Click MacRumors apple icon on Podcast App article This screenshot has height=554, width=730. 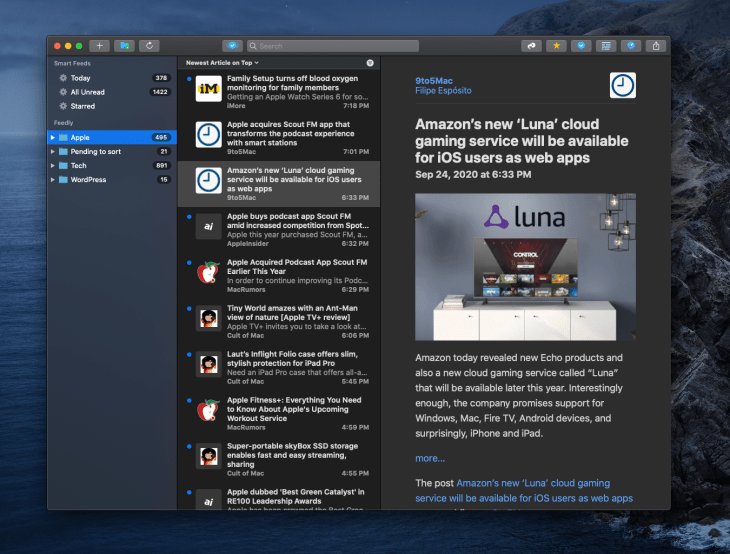pyautogui.click(x=208, y=272)
